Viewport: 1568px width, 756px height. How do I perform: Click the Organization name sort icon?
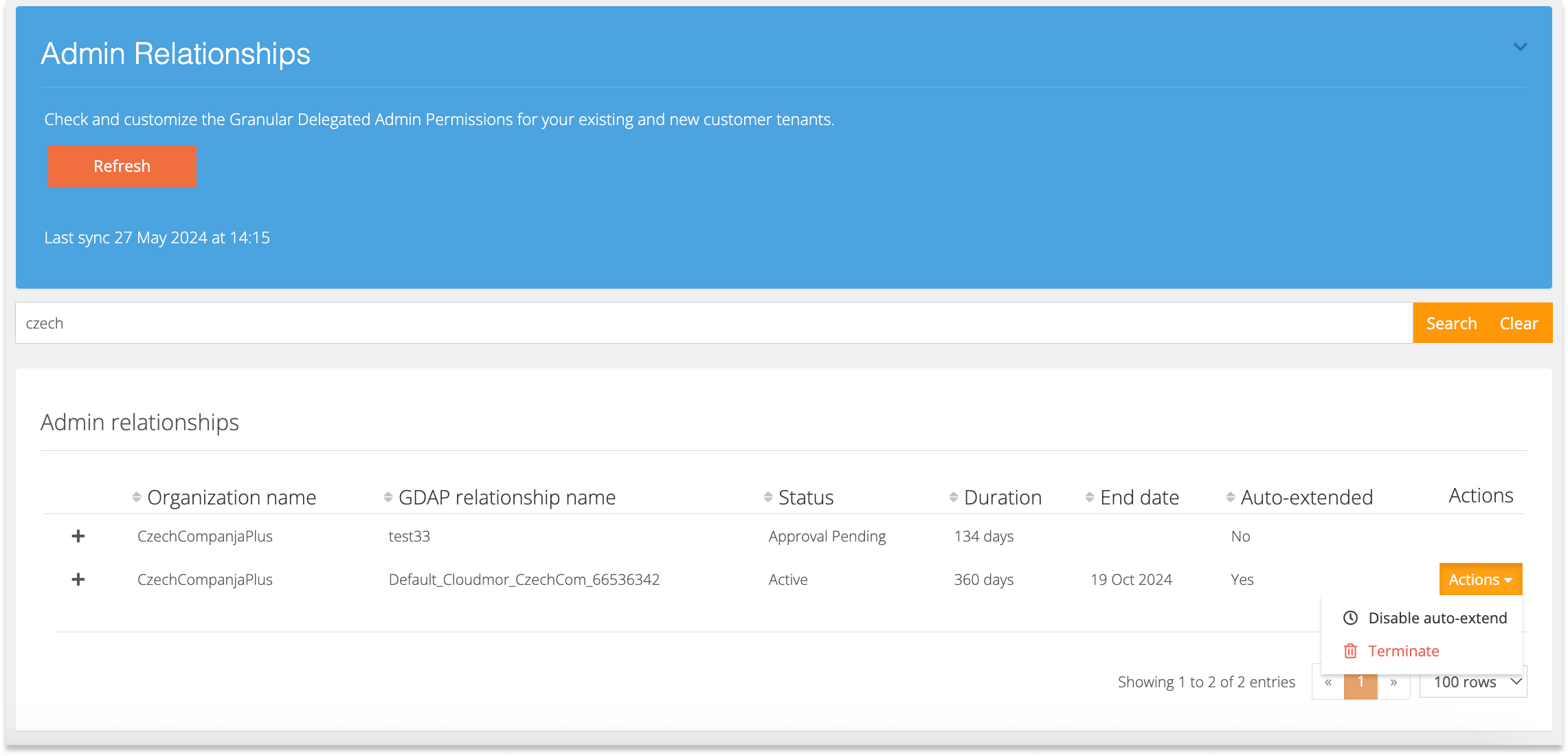[136, 496]
